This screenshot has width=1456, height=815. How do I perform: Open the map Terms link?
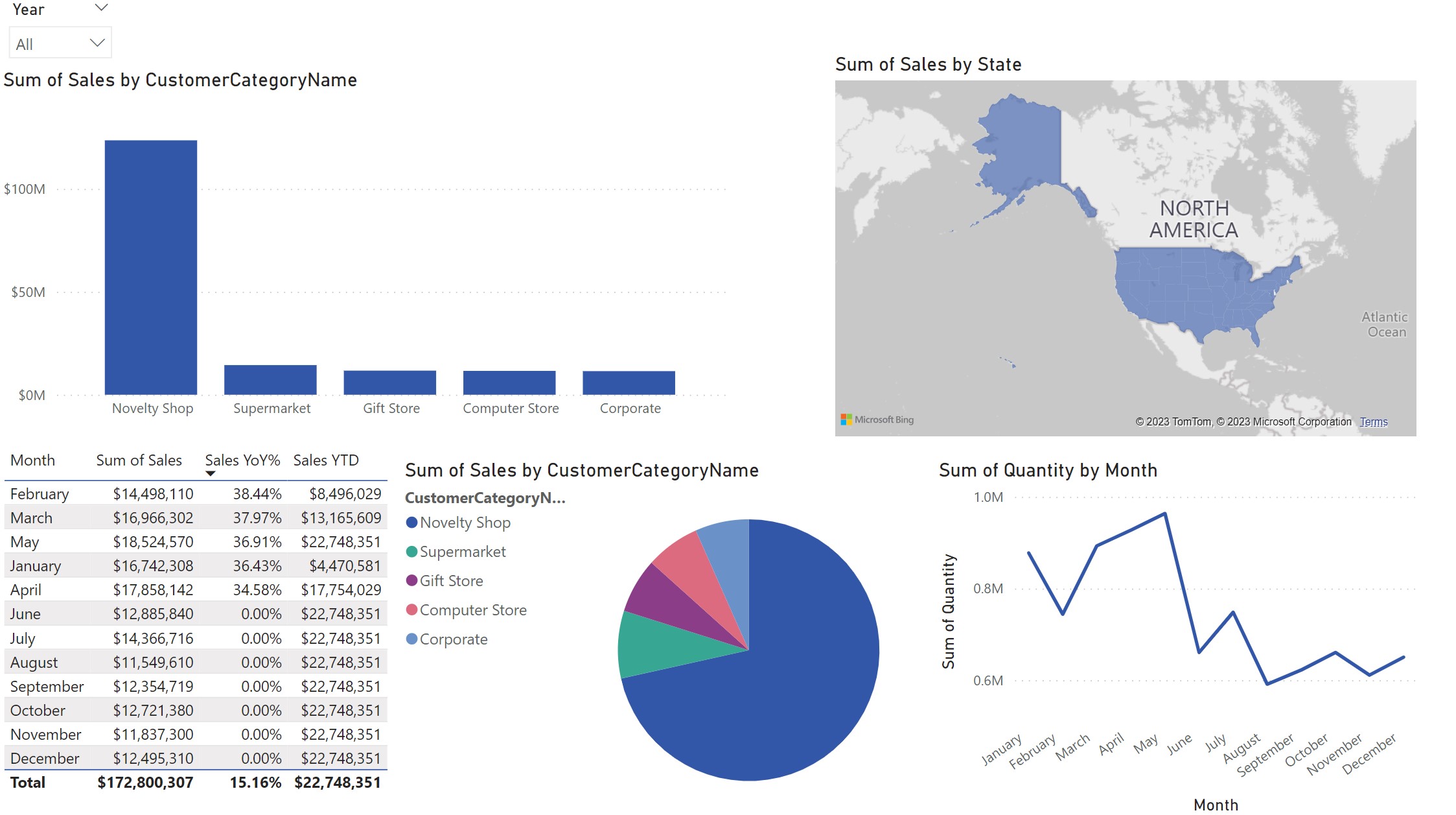[x=1373, y=422]
